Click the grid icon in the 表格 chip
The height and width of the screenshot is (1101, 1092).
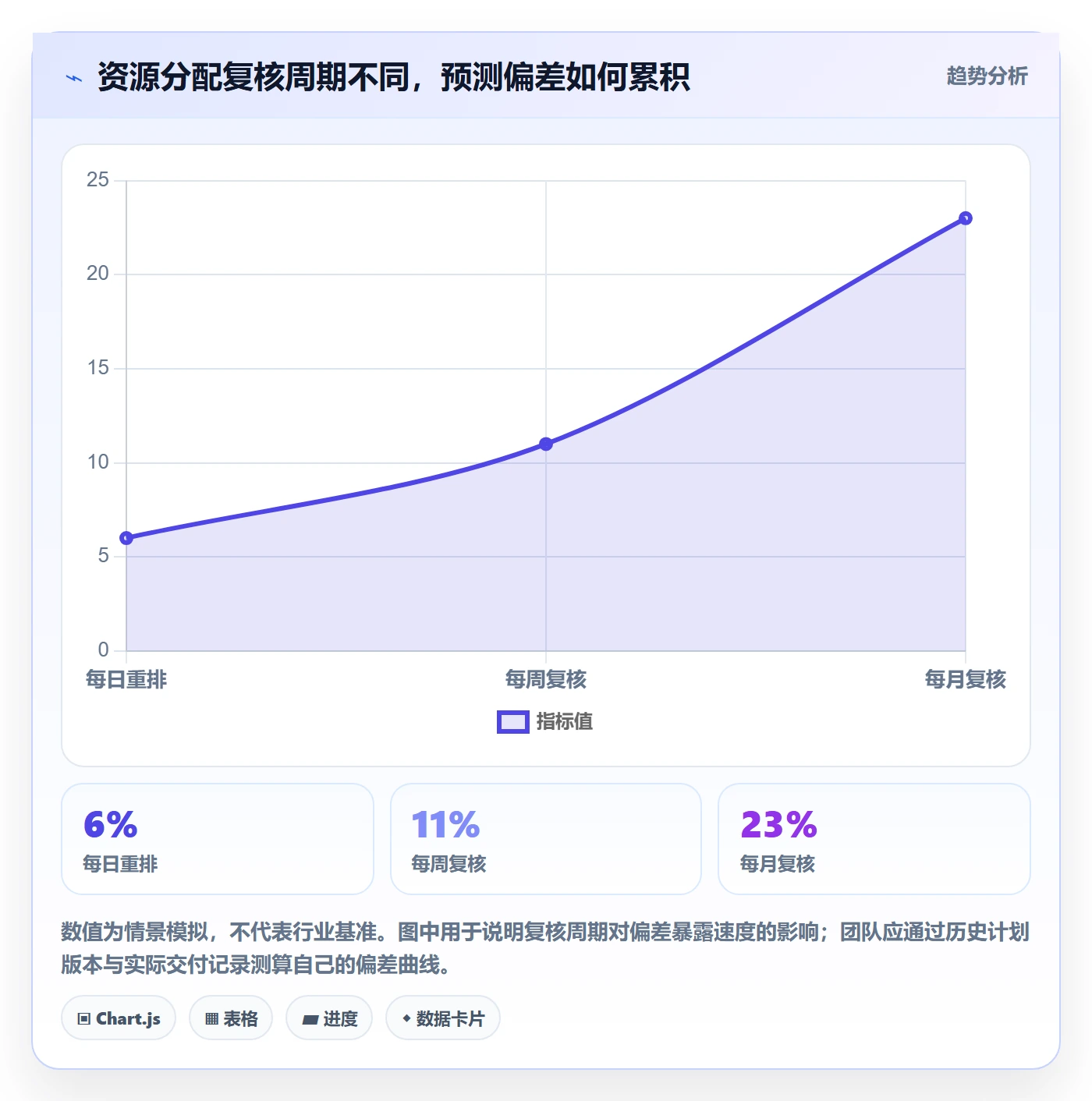211,1018
